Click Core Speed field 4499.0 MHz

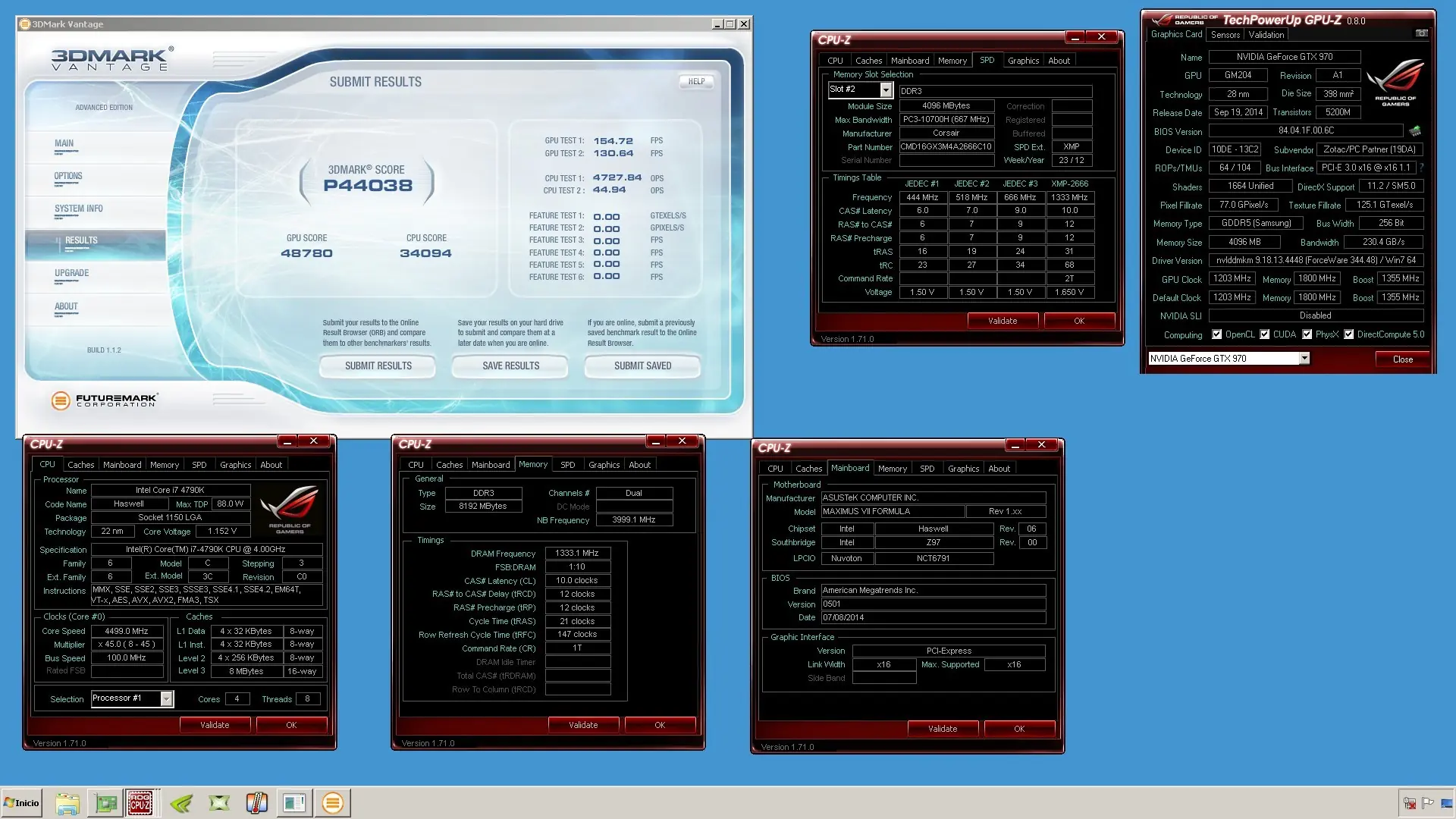(127, 631)
